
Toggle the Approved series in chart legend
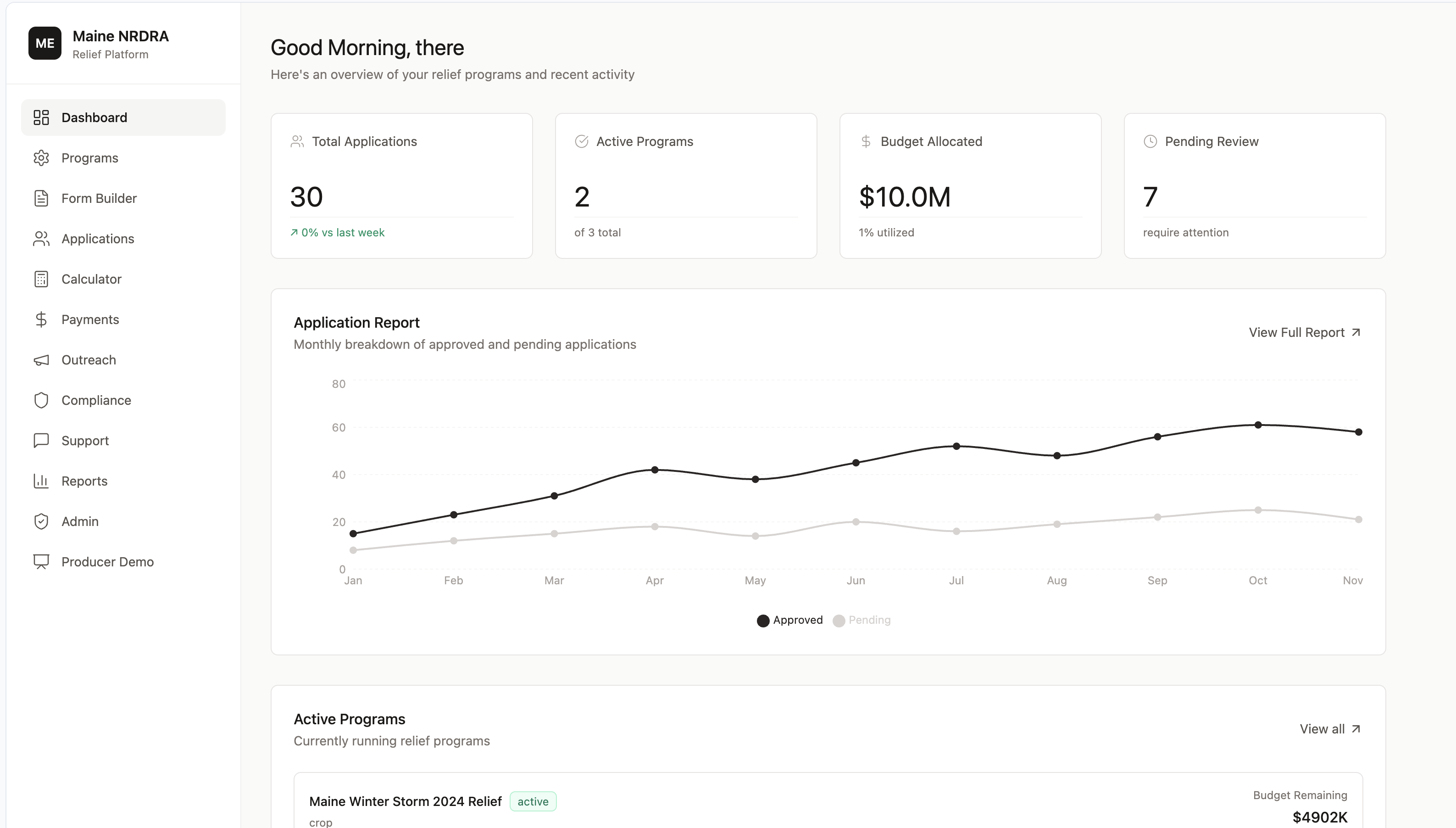789,621
